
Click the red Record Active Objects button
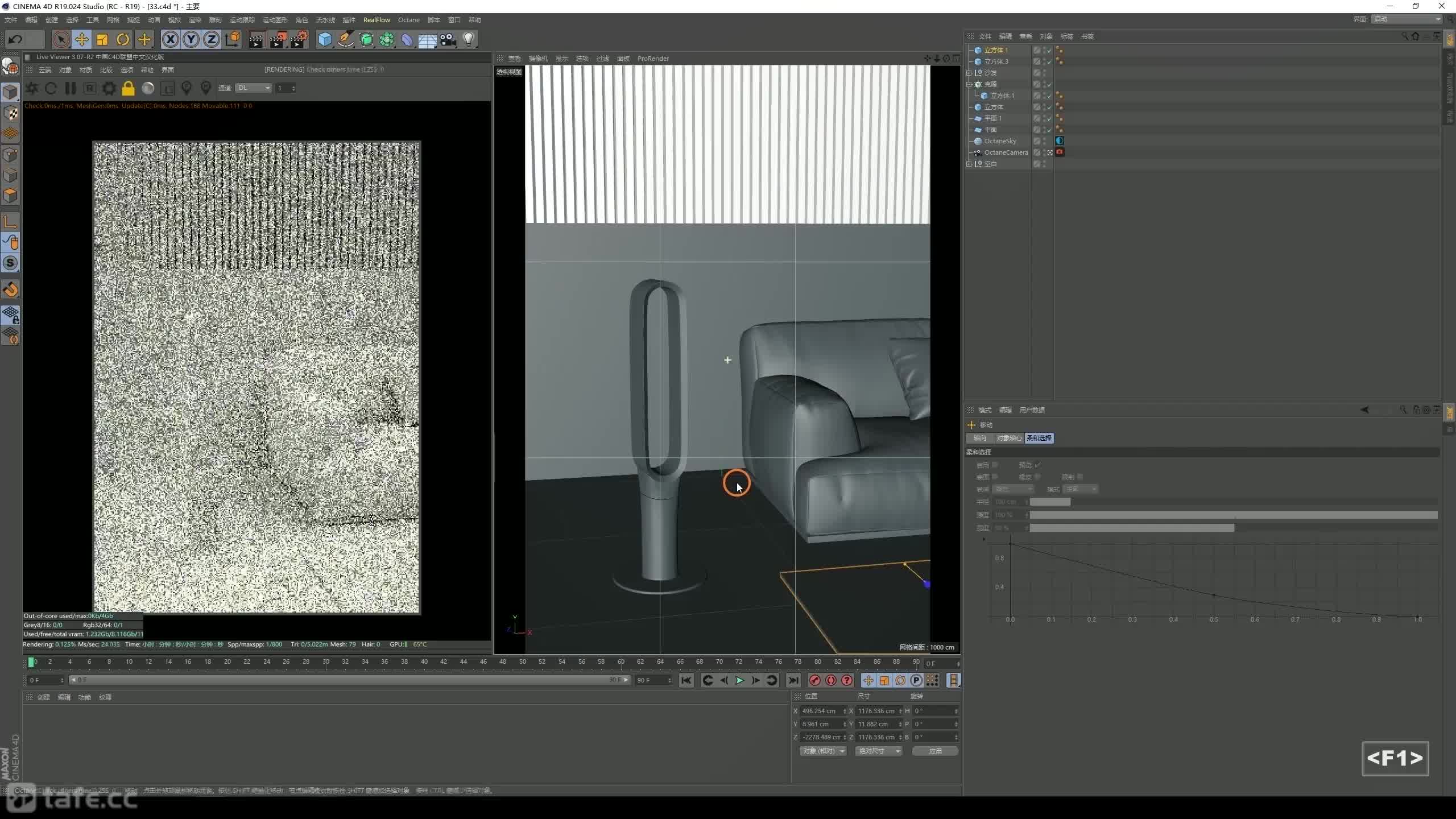[x=814, y=680]
